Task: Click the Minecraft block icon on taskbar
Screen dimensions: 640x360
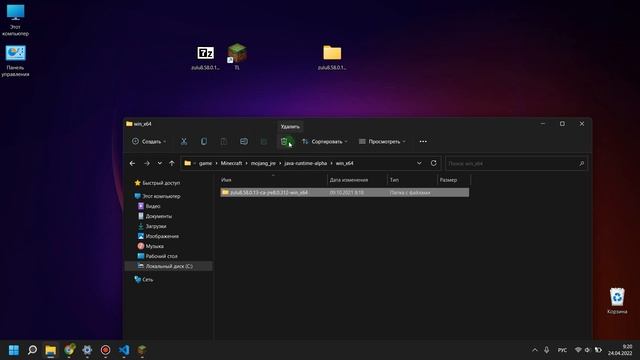Action: coord(142,350)
